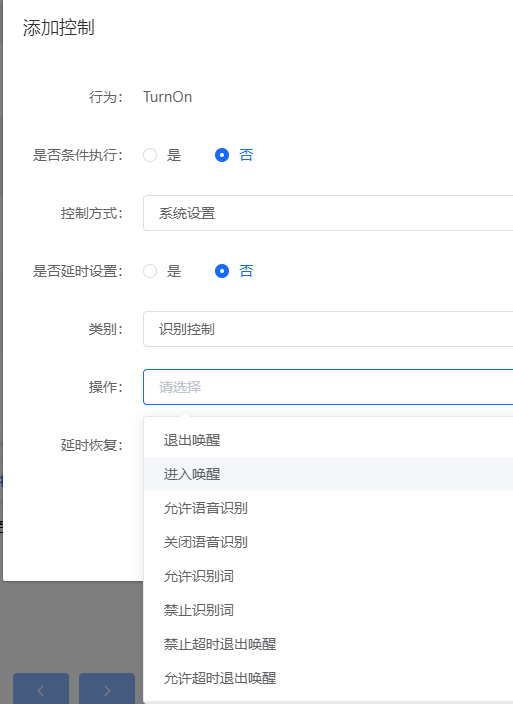The width and height of the screenshot is (513, 704).
Task: Click the previous page arrow button
Action: (41, 689)
